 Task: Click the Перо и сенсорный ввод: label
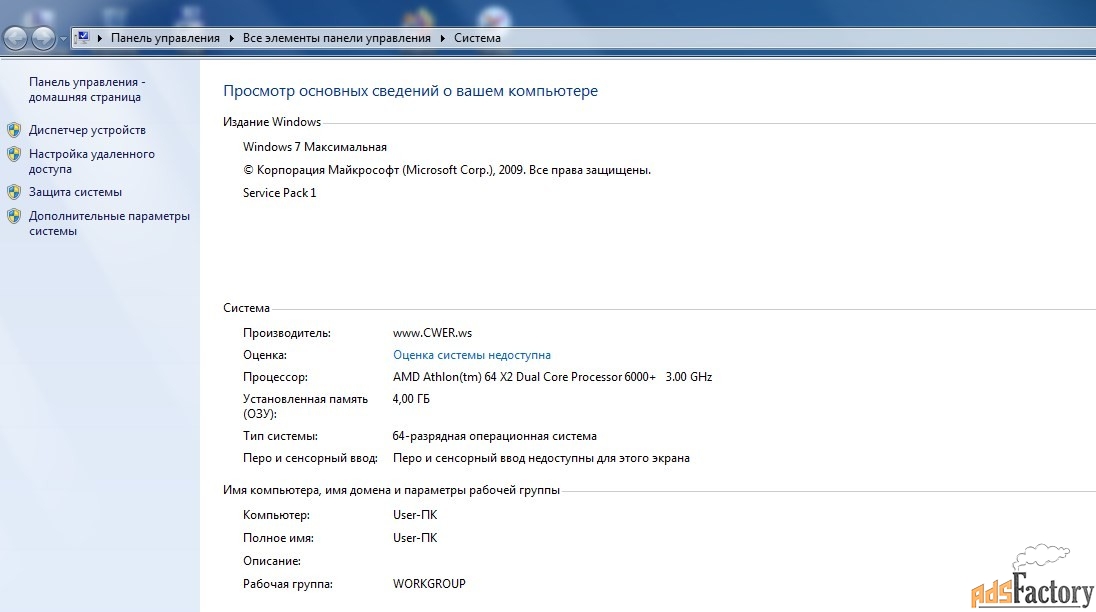[310, 458]
